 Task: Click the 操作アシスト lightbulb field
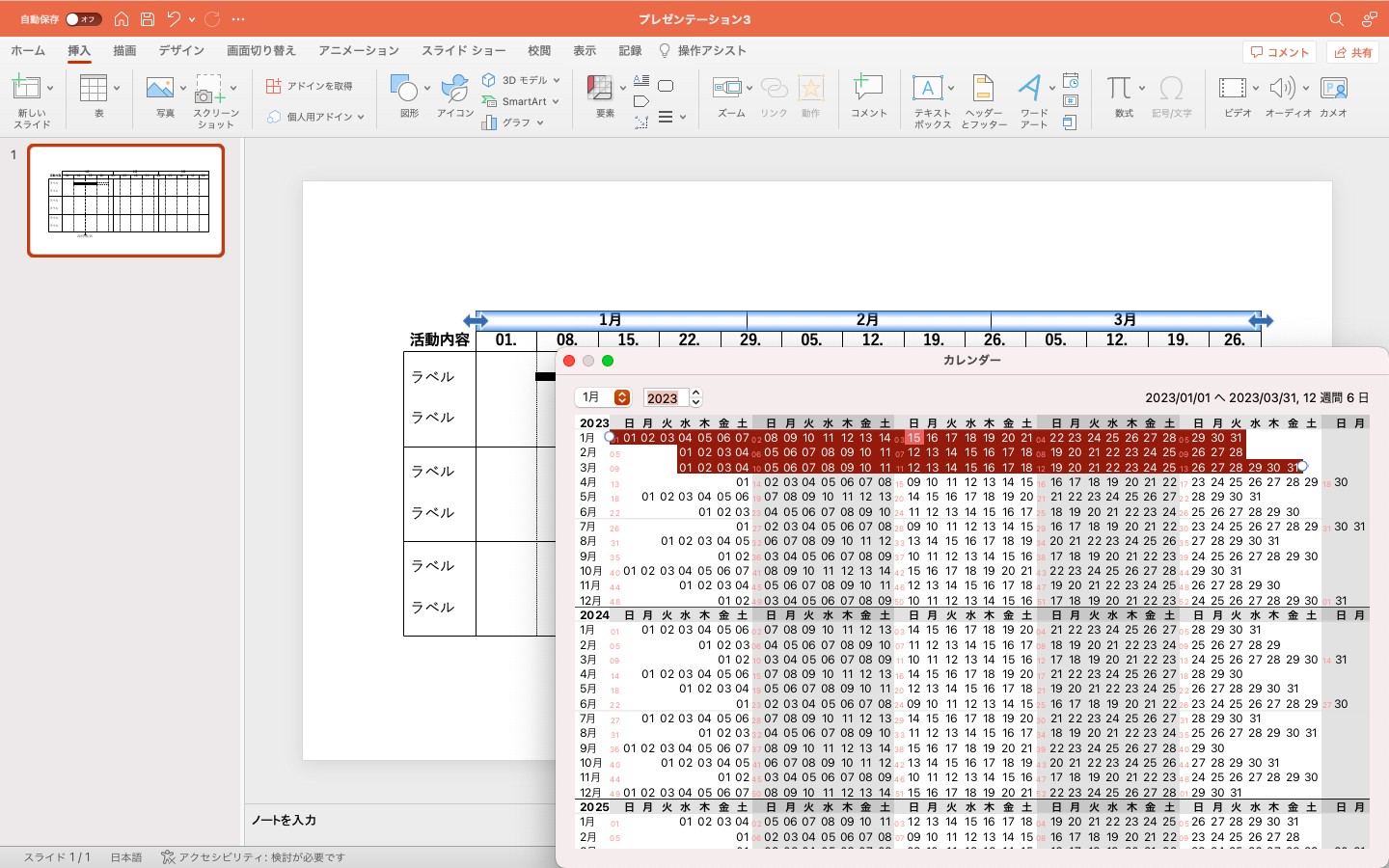702,51
